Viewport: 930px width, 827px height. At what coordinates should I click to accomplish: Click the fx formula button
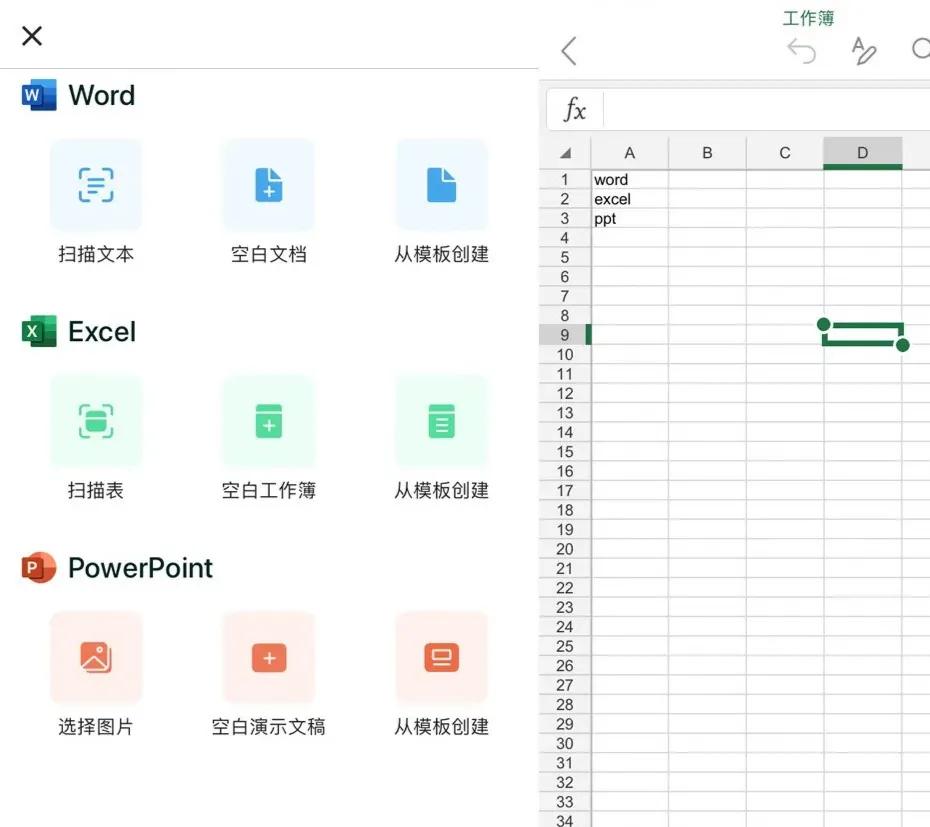point(573,110)
